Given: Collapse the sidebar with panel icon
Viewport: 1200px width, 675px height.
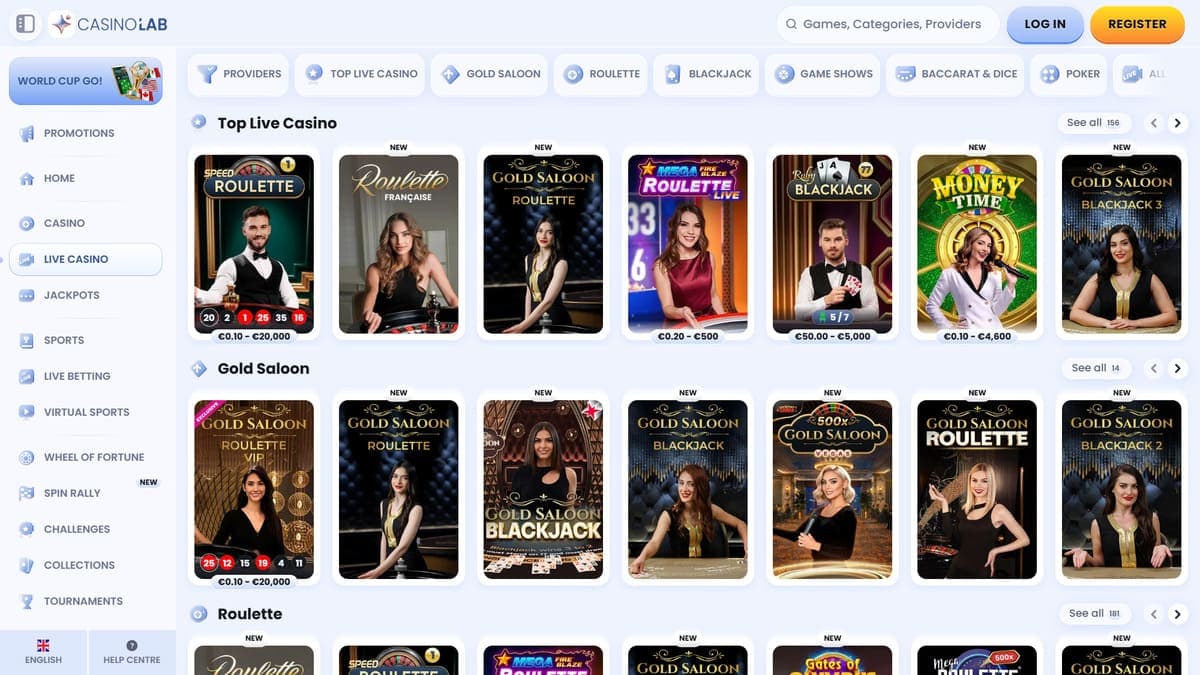Looking at the screenshot, I should [26, 24].
